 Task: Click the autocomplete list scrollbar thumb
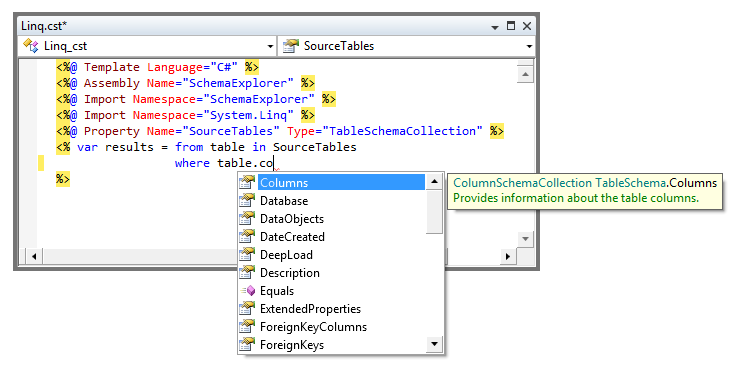point(434,212)
